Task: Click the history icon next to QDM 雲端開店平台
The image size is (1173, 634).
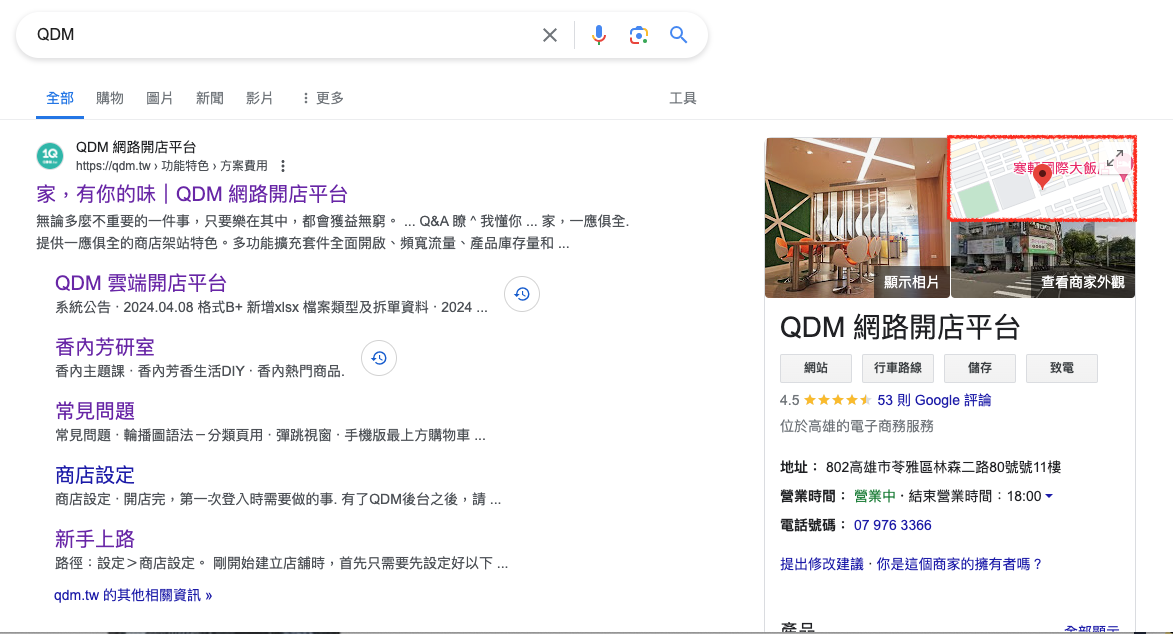Action: [521, 294]
